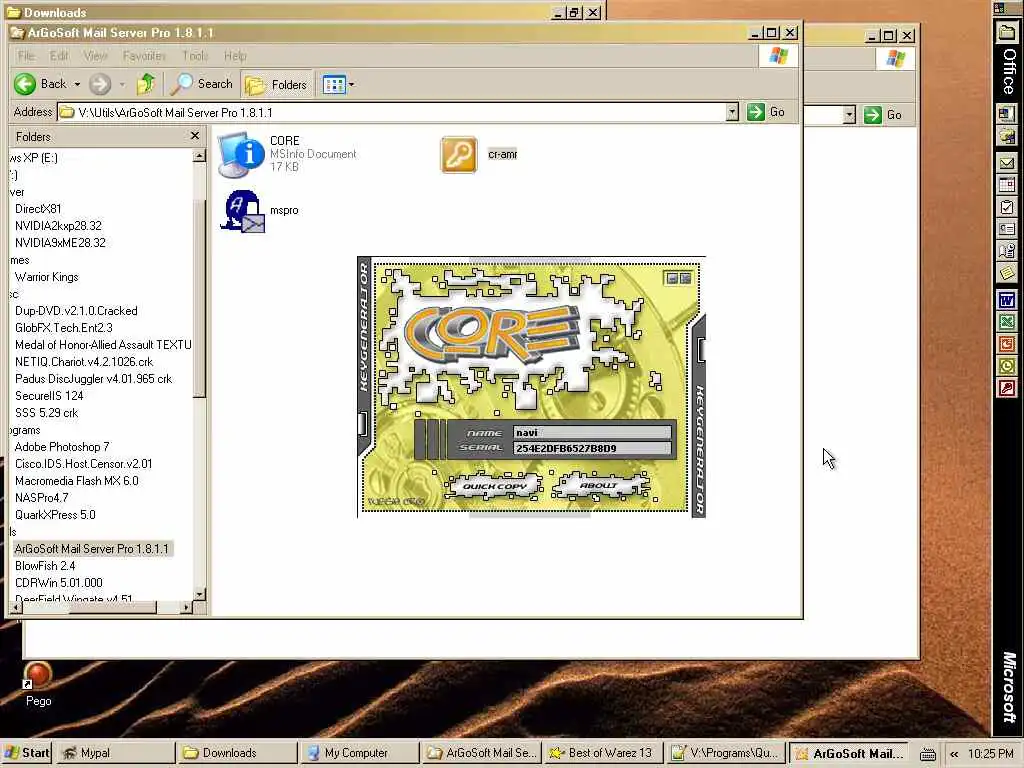Select Adobe Photoshop 7 folder
The image size is (1024, 768).
tap(61, 447)
